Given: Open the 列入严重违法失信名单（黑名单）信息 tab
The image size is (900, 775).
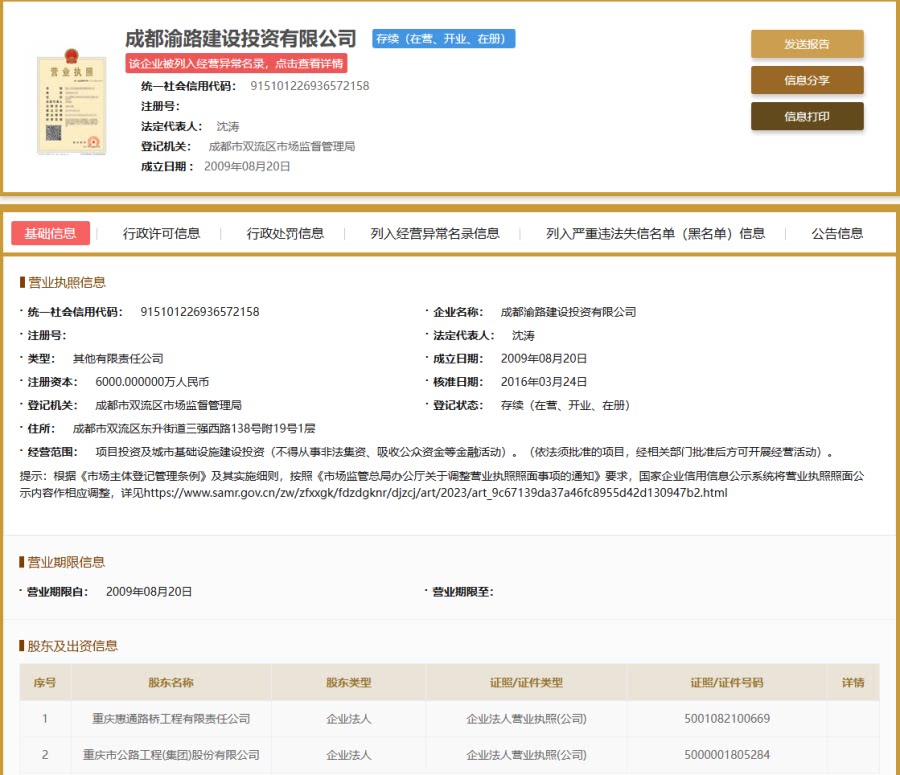Looking at the screenshot, I should click(x=655, y=234).
